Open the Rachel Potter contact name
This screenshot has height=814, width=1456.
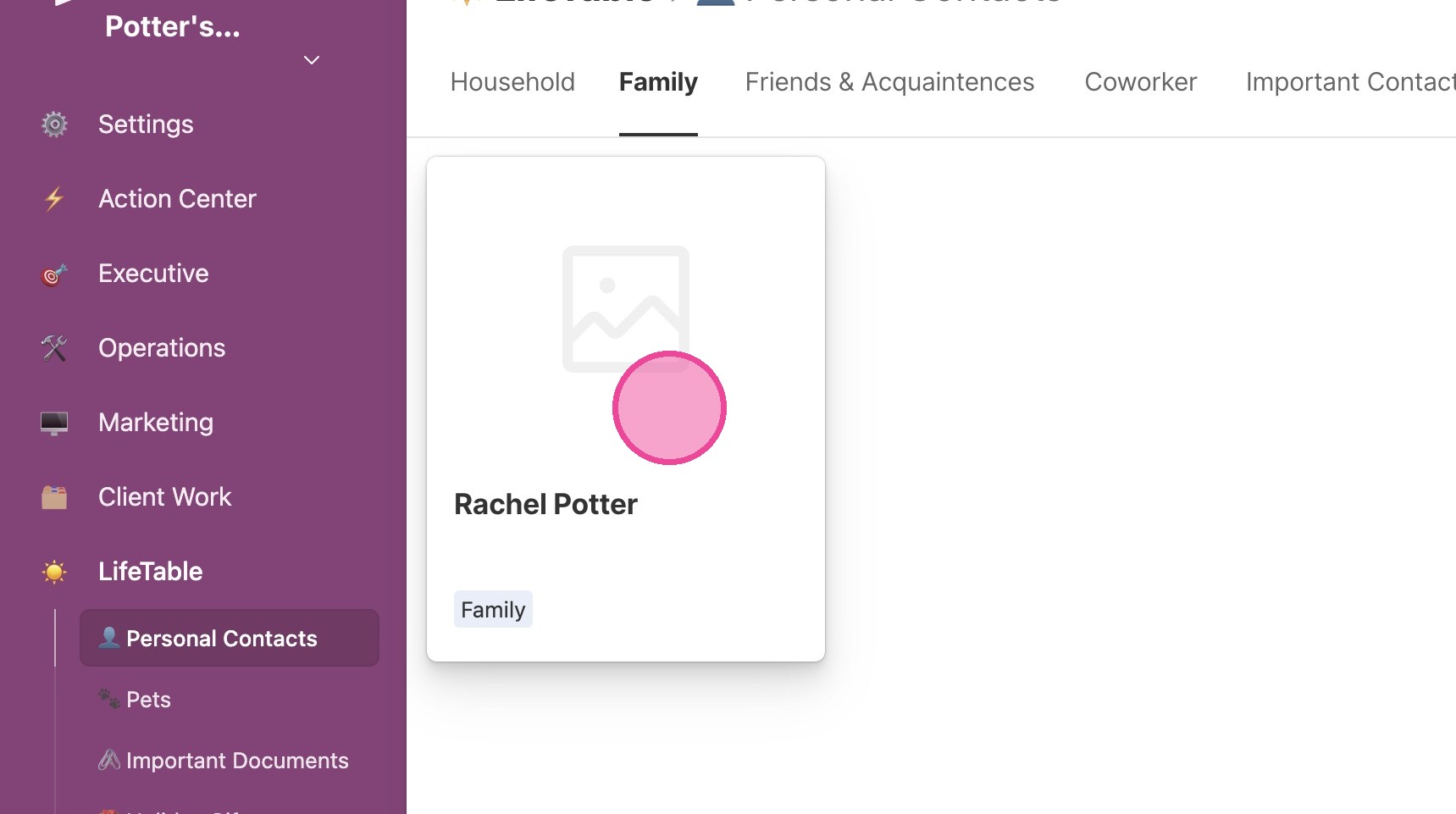pos(545,505)
